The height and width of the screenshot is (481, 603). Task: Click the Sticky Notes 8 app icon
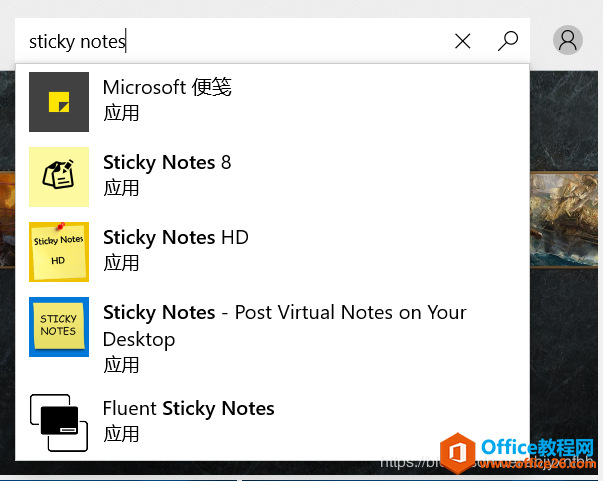(59, 177)
